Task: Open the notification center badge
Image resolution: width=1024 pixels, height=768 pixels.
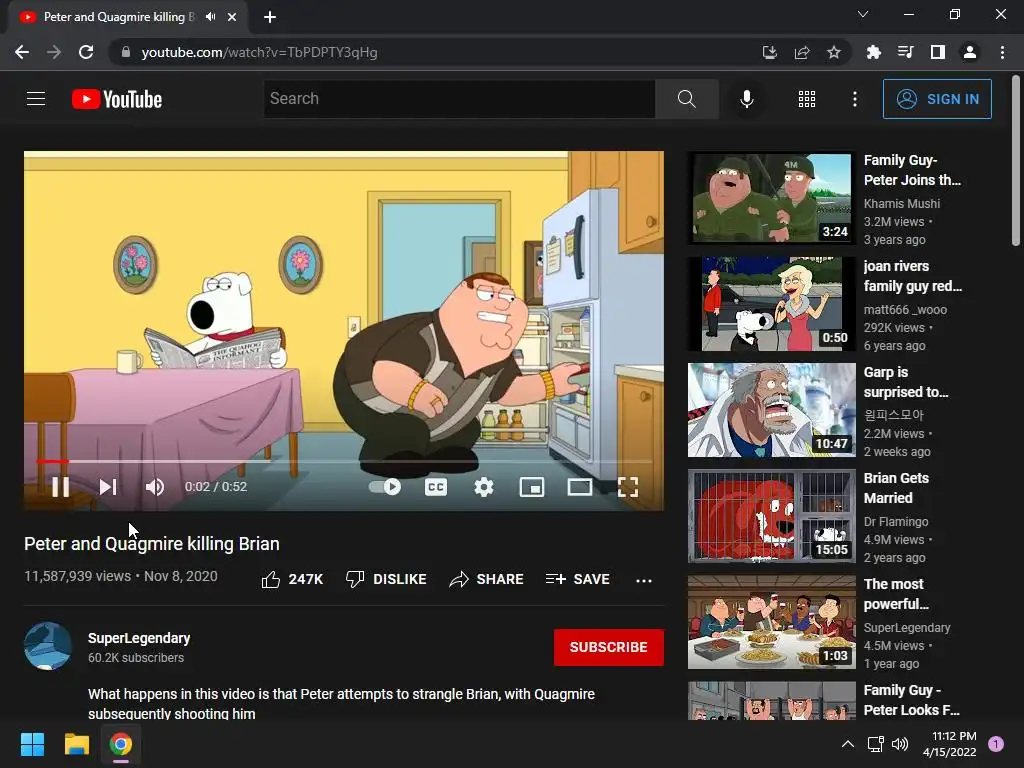Action: tap(996, 744)
